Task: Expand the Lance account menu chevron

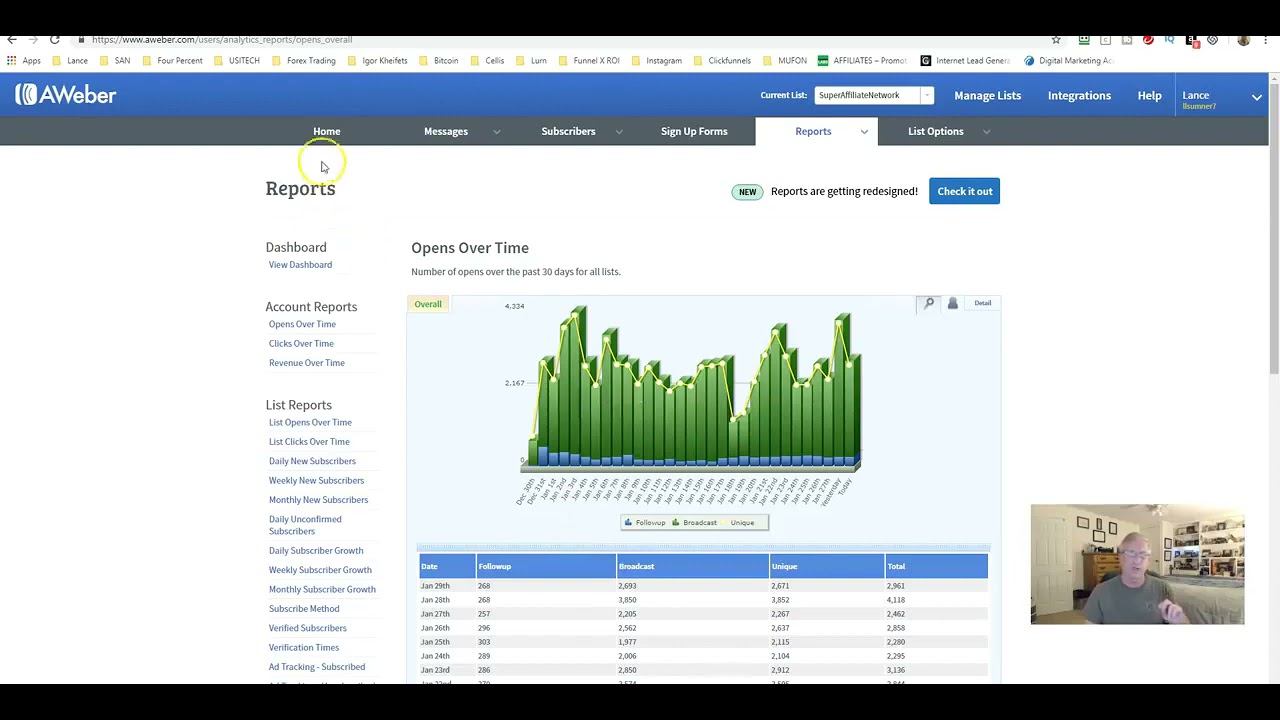Action: [1257, 97]
